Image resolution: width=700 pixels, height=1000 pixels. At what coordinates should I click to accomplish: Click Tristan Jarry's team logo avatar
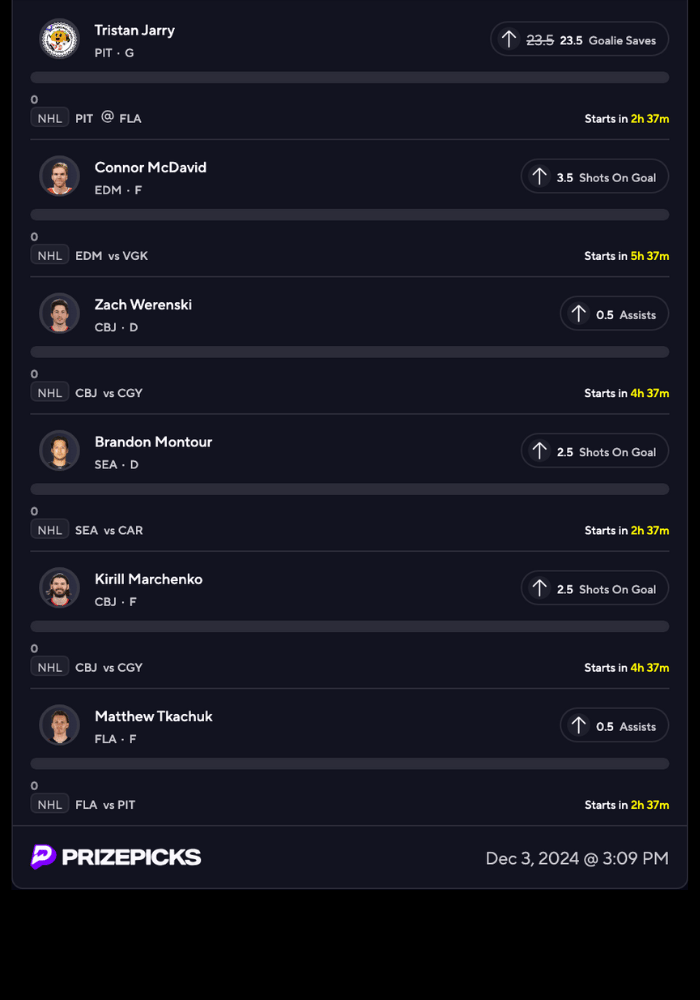[x=59, y=39]
